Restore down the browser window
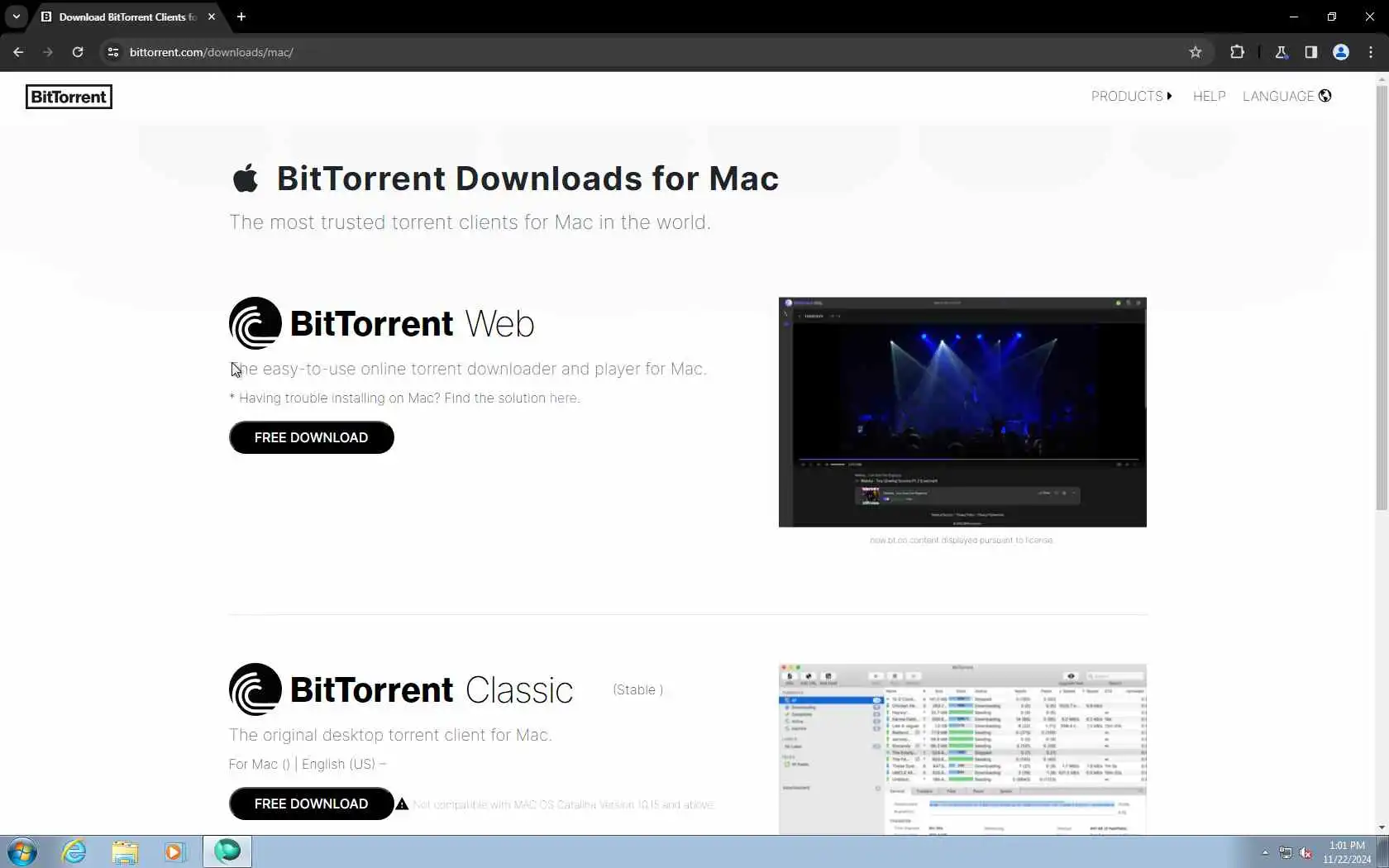The height and width of the screenshot is (868, 1389). [1332, 17]
